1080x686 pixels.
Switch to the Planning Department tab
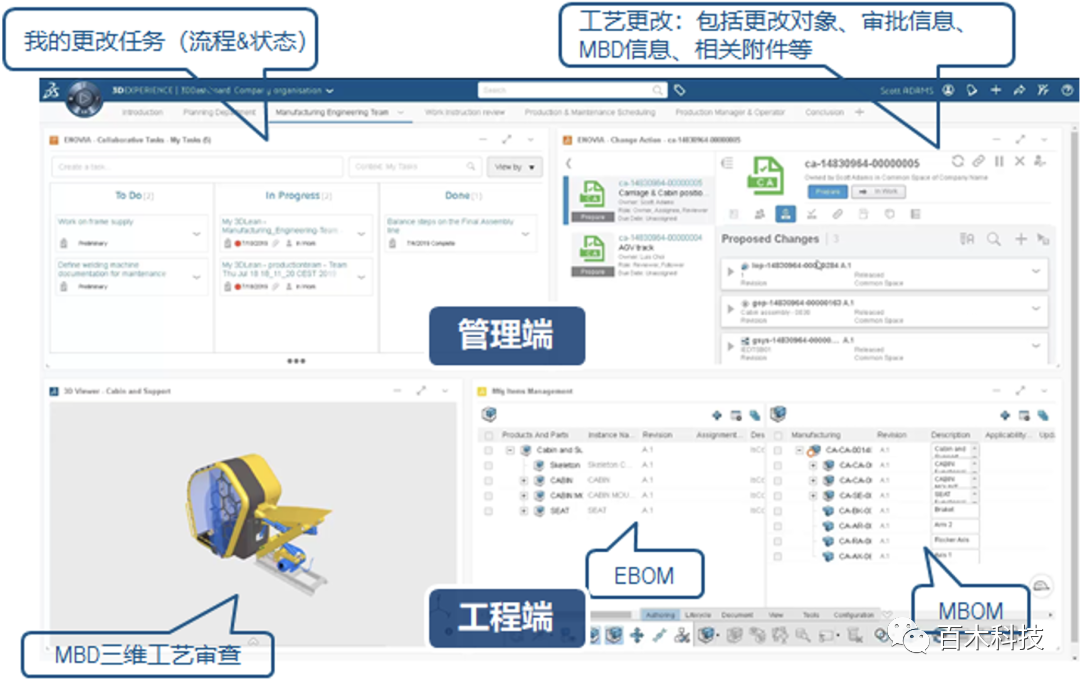(219, 113)
